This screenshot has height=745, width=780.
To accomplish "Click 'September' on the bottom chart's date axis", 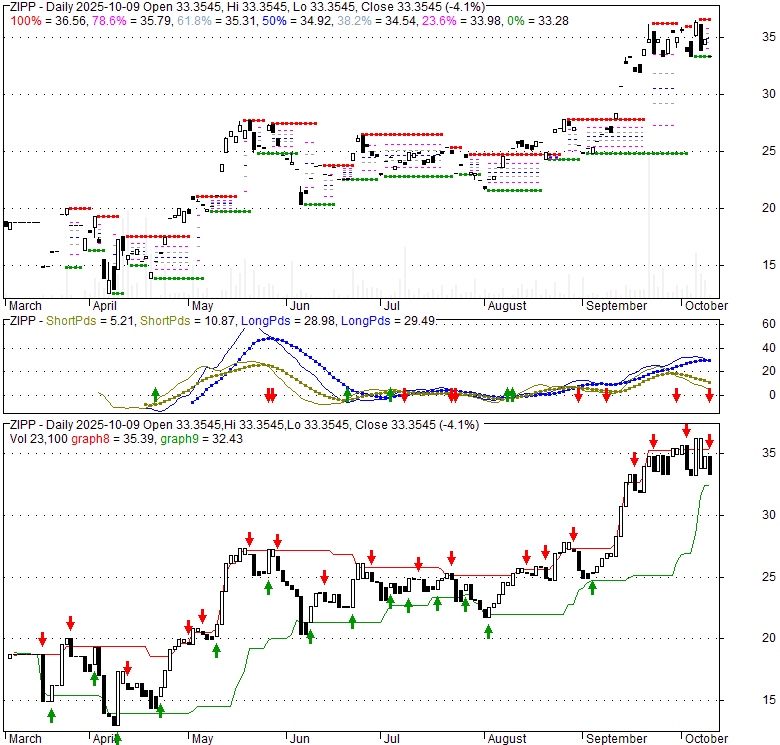I will [616, 739].
